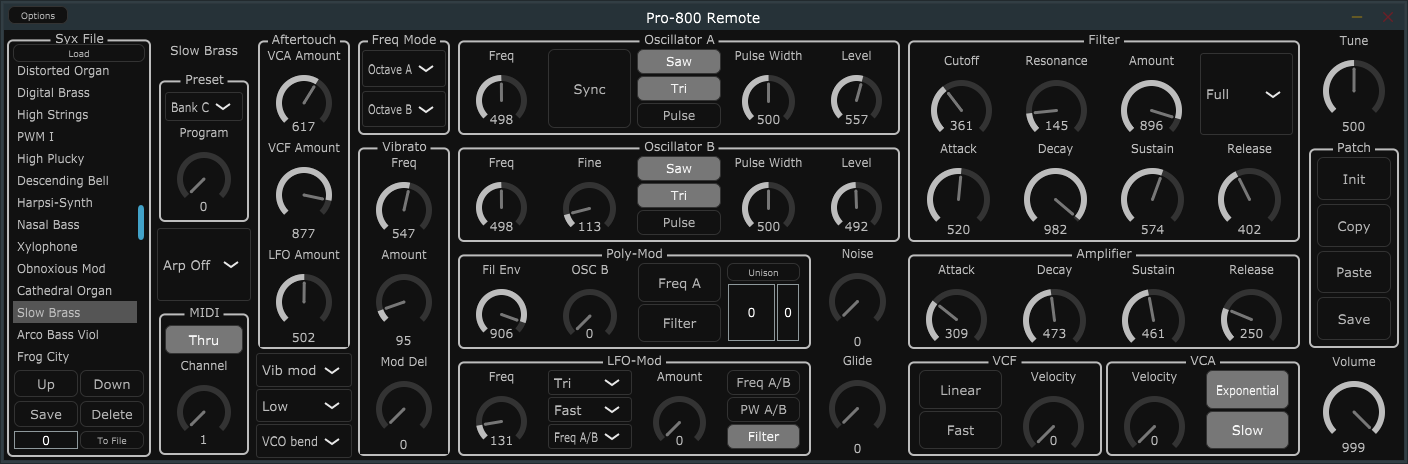Screen dimensions: 1408x464
Task: Open the Octave A dropdown
Action: point(403,70)
